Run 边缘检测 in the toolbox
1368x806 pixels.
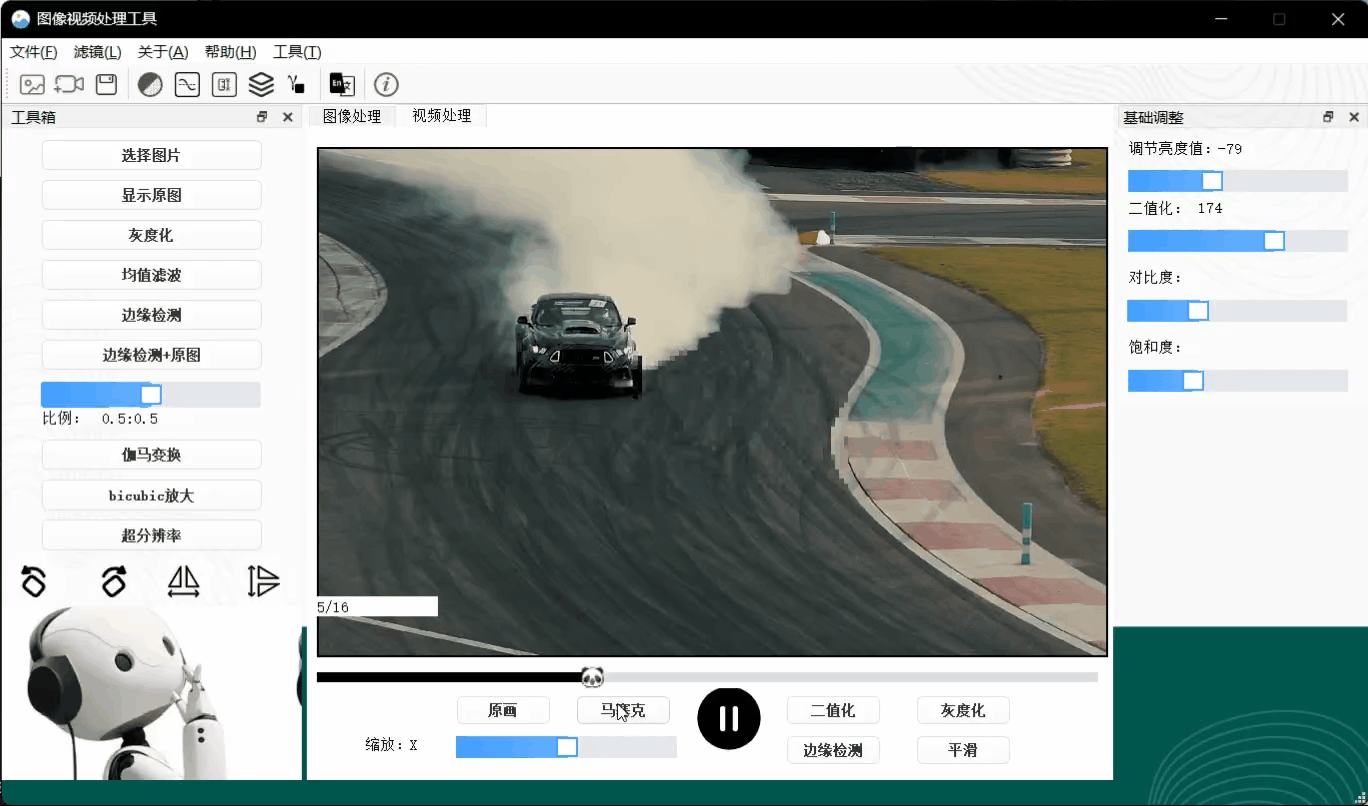tap(152, 315)
